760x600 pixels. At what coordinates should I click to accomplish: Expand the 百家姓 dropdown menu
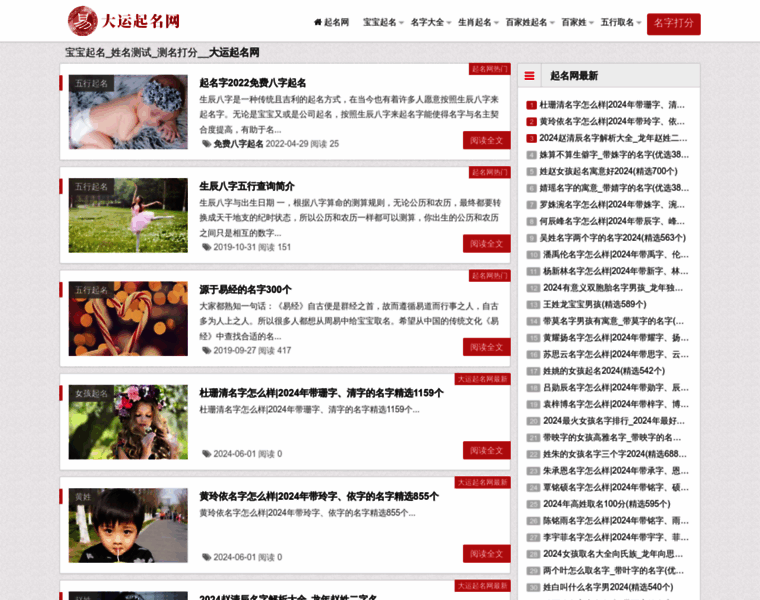[x=577, y=22]
